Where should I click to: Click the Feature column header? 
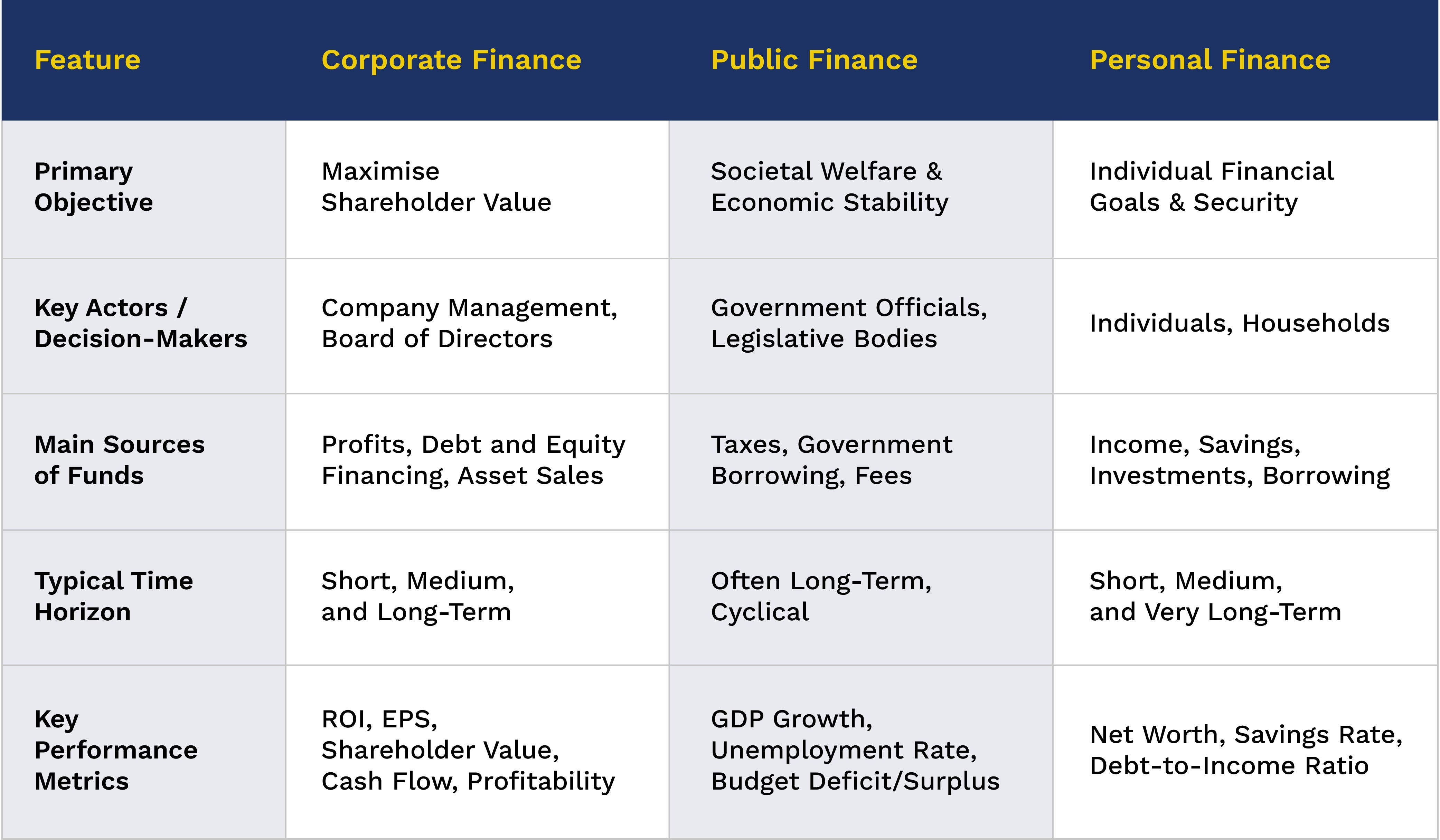(x=87, y=60)
